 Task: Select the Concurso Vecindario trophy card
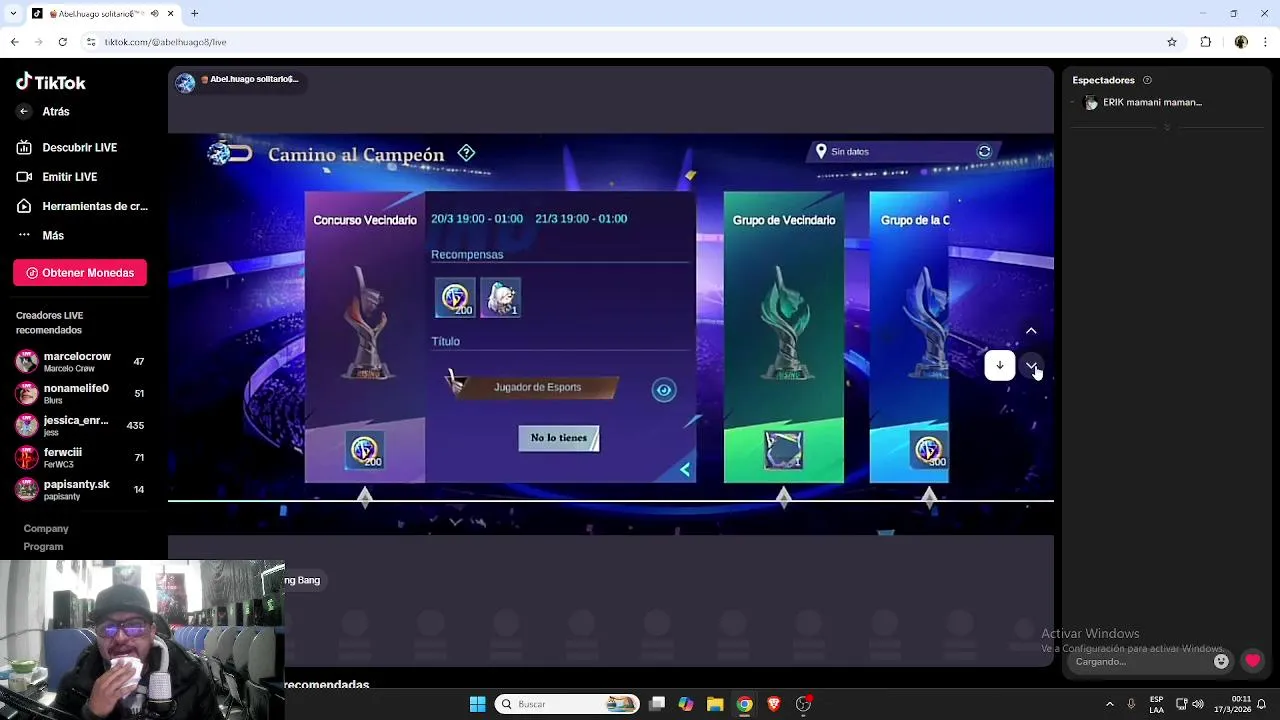365,337
